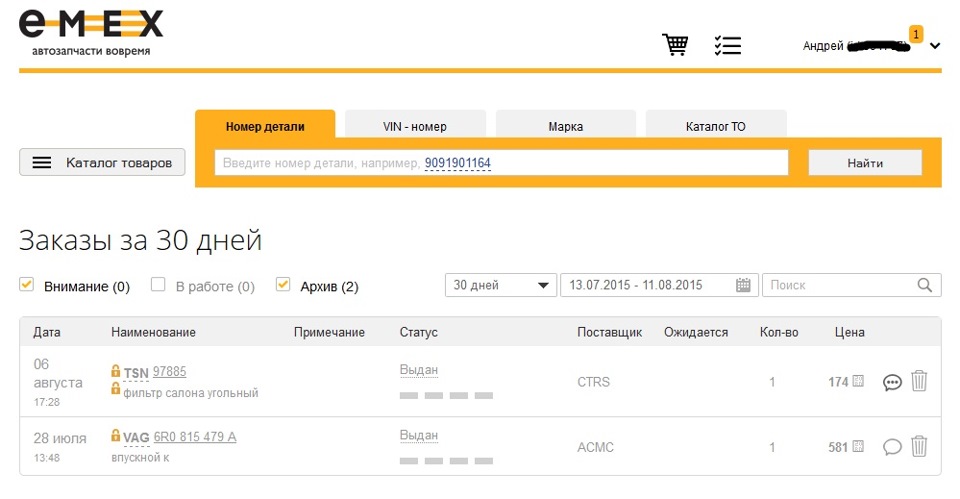Screen dimensions: 960x499
Task: Open part number 97885 link
Action: pos(170,372)
